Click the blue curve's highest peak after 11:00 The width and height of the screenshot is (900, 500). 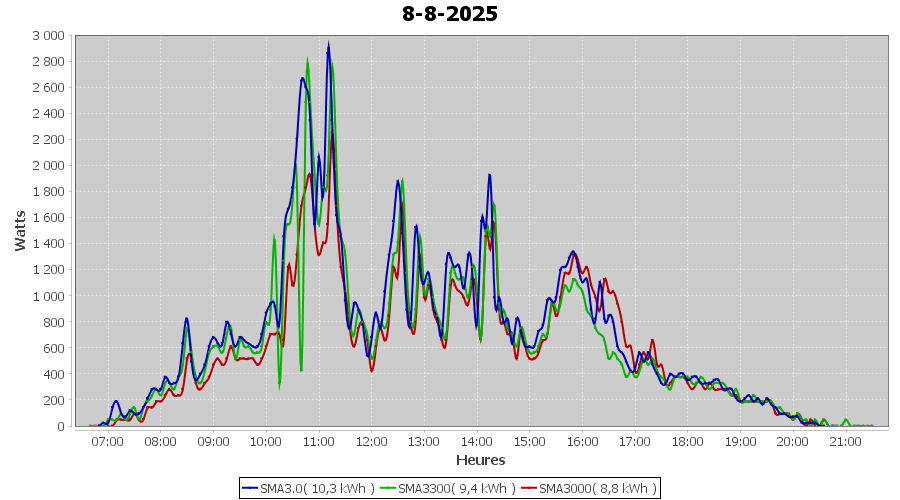coord(328,44)
